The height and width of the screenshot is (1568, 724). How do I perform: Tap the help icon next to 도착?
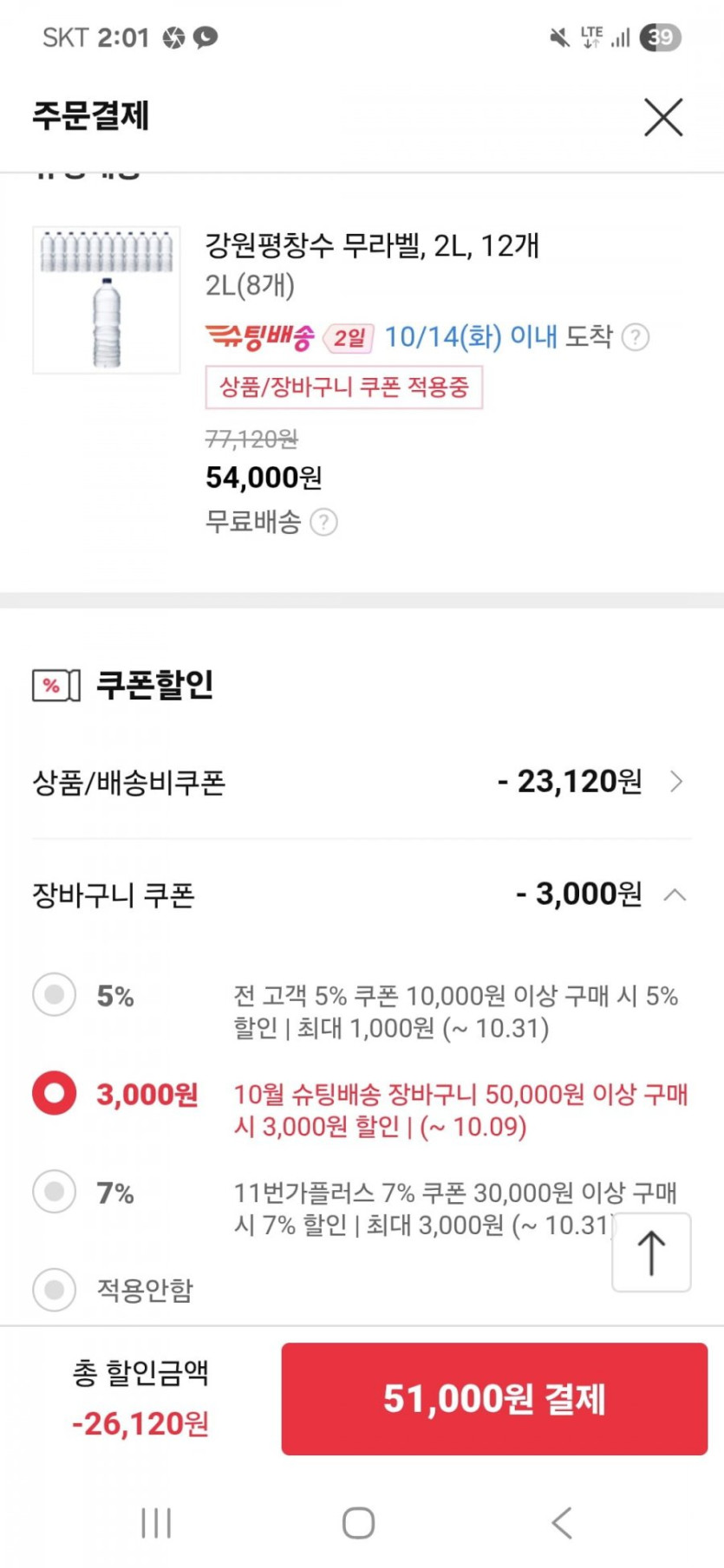pos(636,337)
